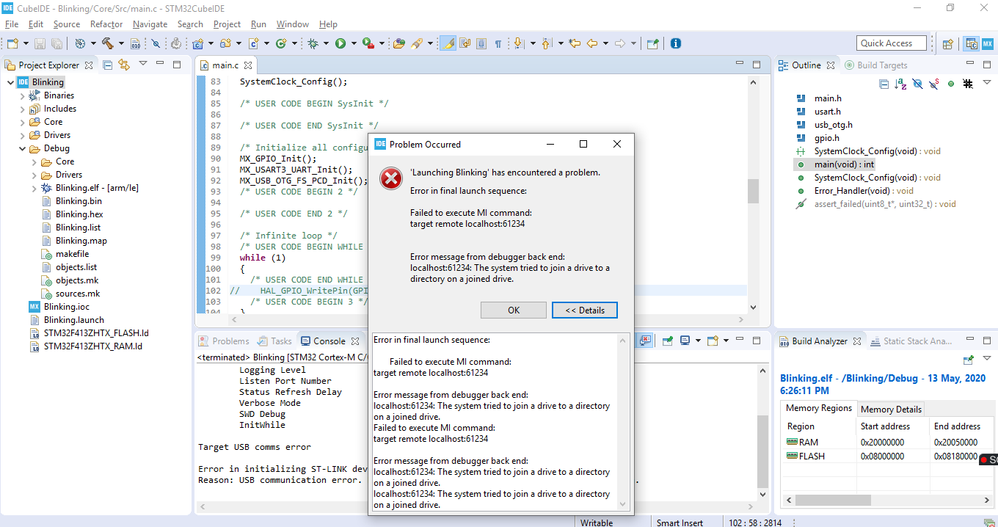This screenshot has width=998, height=527.
Task: Select STM32F413ZHTX_FLASH.ld file
Action: pyautogui.click(x=90, y=333)
